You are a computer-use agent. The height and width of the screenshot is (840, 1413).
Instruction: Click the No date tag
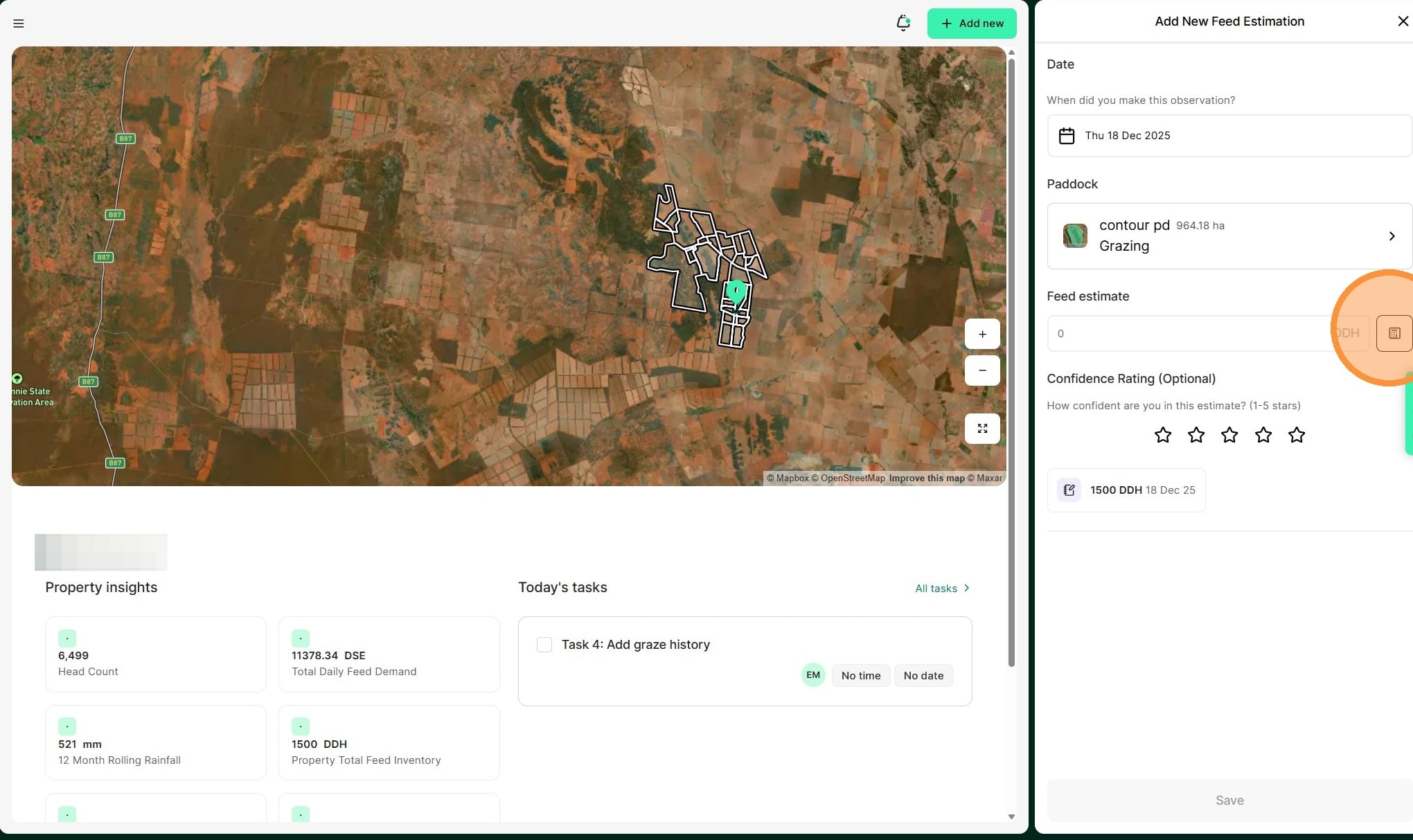pos(923,675)
